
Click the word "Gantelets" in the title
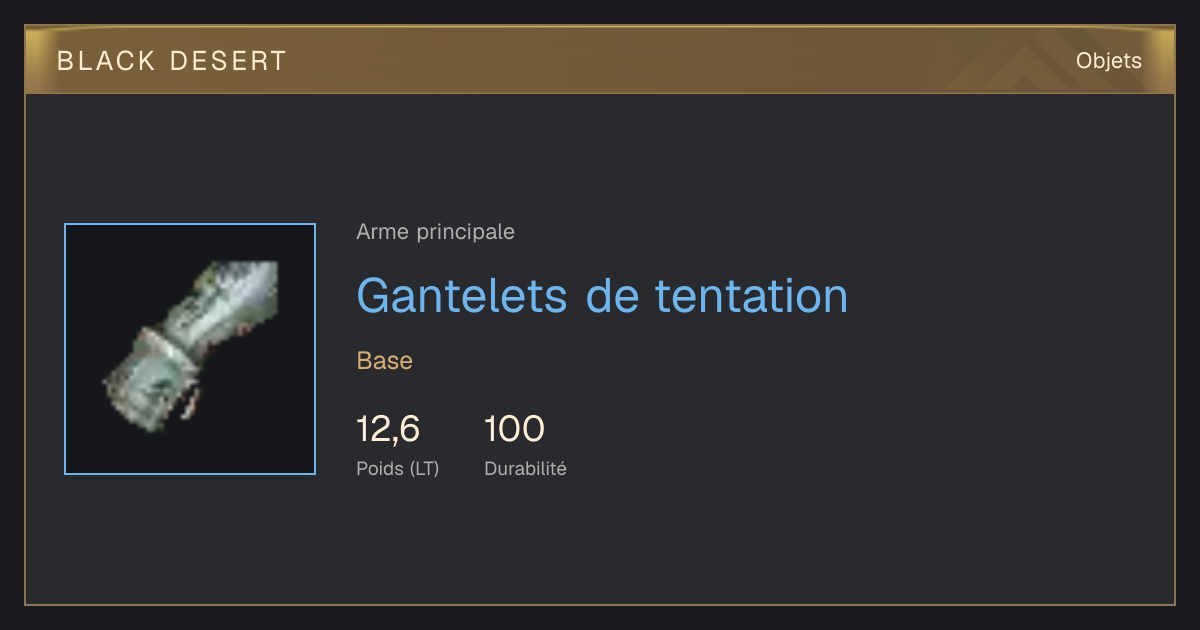tap(463, 295)
